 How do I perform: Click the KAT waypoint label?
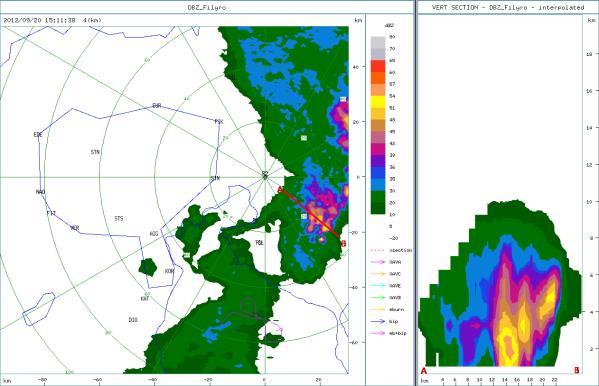pyautogui.click(x=145, y=298)
